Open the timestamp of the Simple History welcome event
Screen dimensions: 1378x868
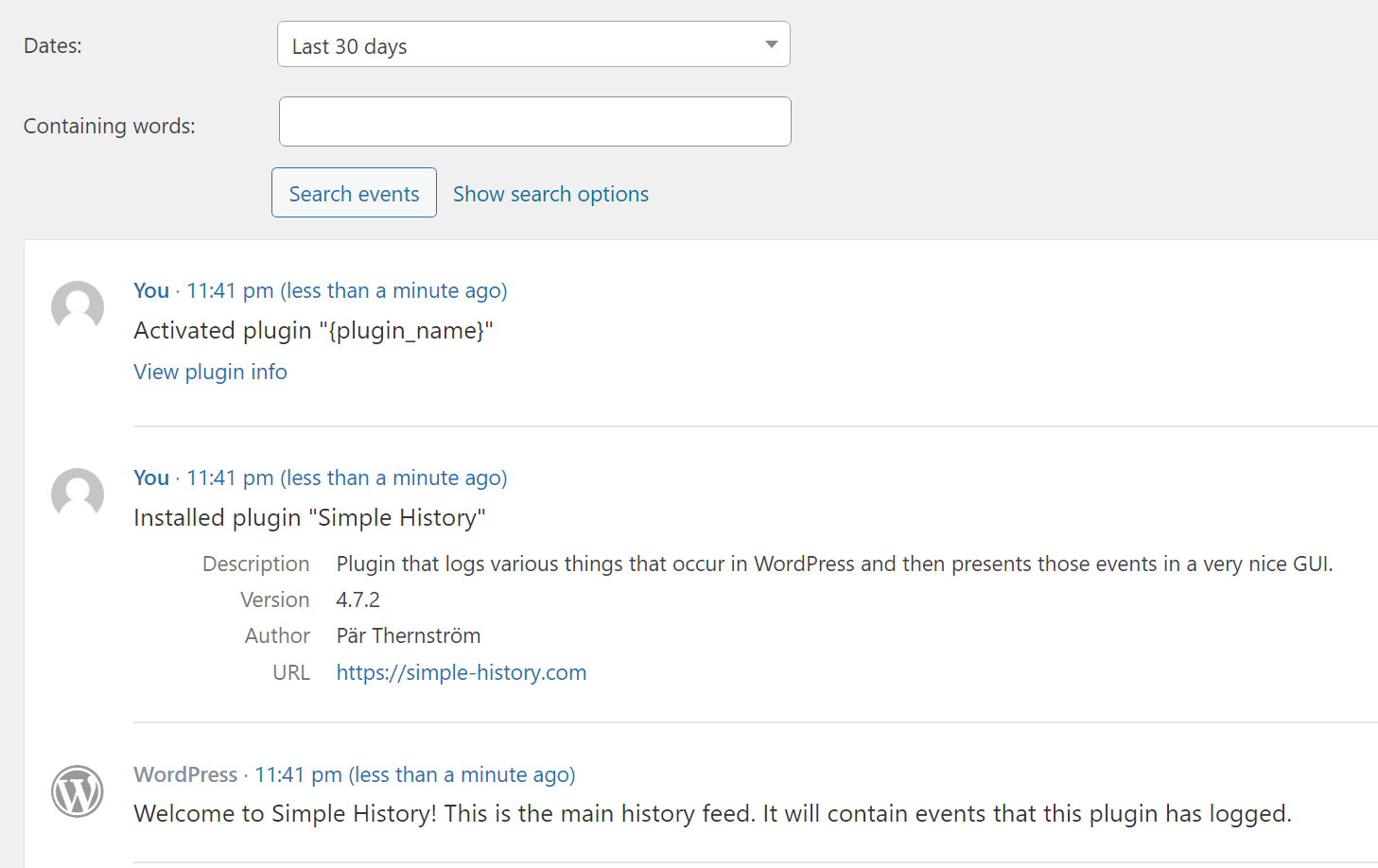[x=414, y=774]
